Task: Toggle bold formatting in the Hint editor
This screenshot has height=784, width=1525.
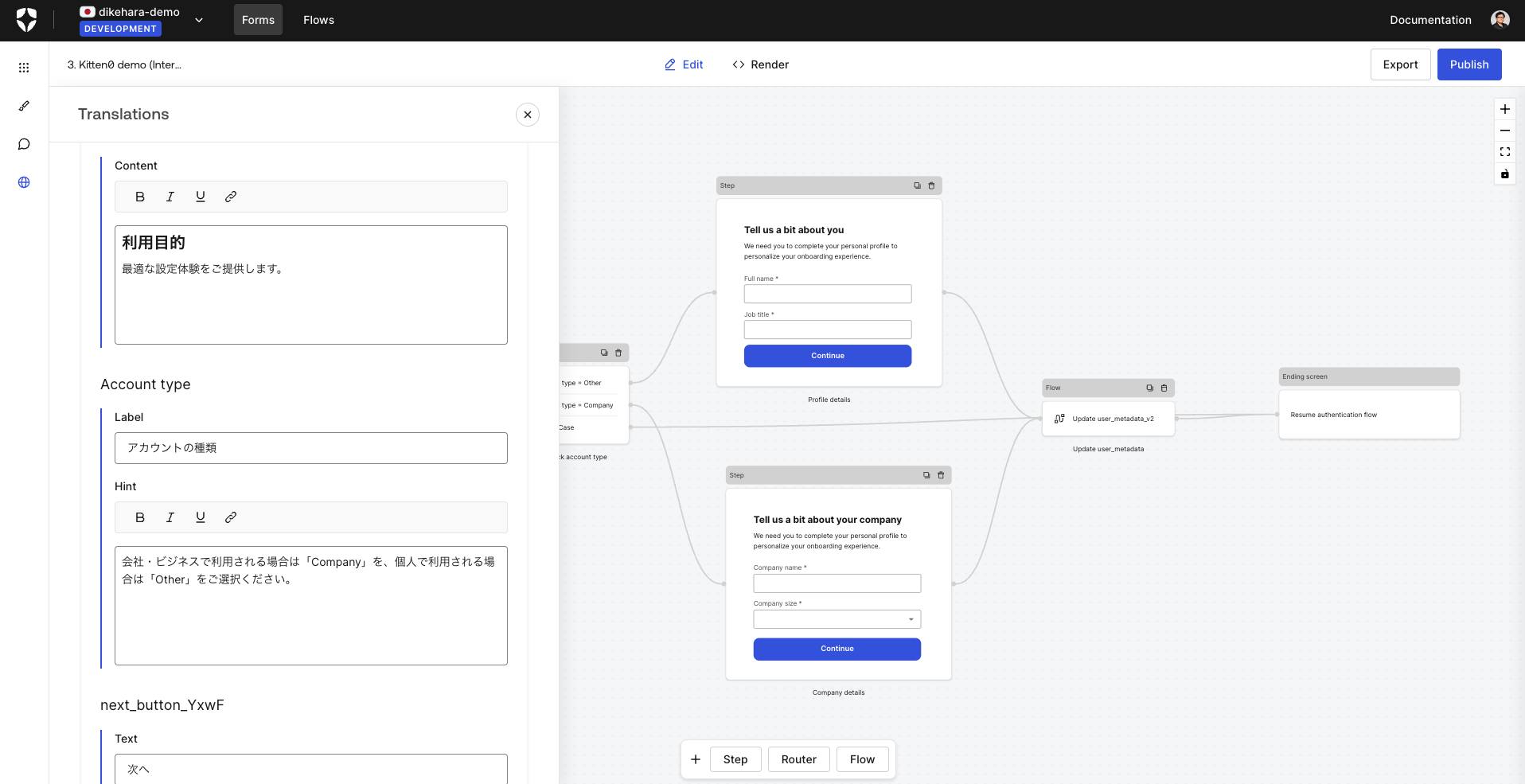Action: [x=140, y=517]
